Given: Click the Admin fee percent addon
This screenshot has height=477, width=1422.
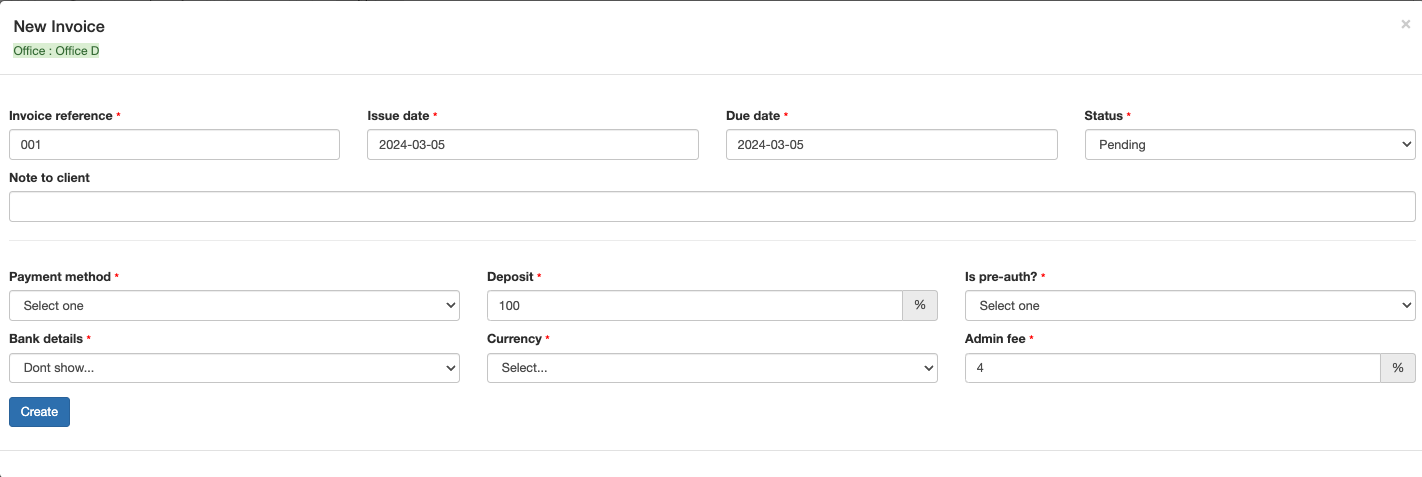Looking at the screenshot, I should pos(1397,368).
